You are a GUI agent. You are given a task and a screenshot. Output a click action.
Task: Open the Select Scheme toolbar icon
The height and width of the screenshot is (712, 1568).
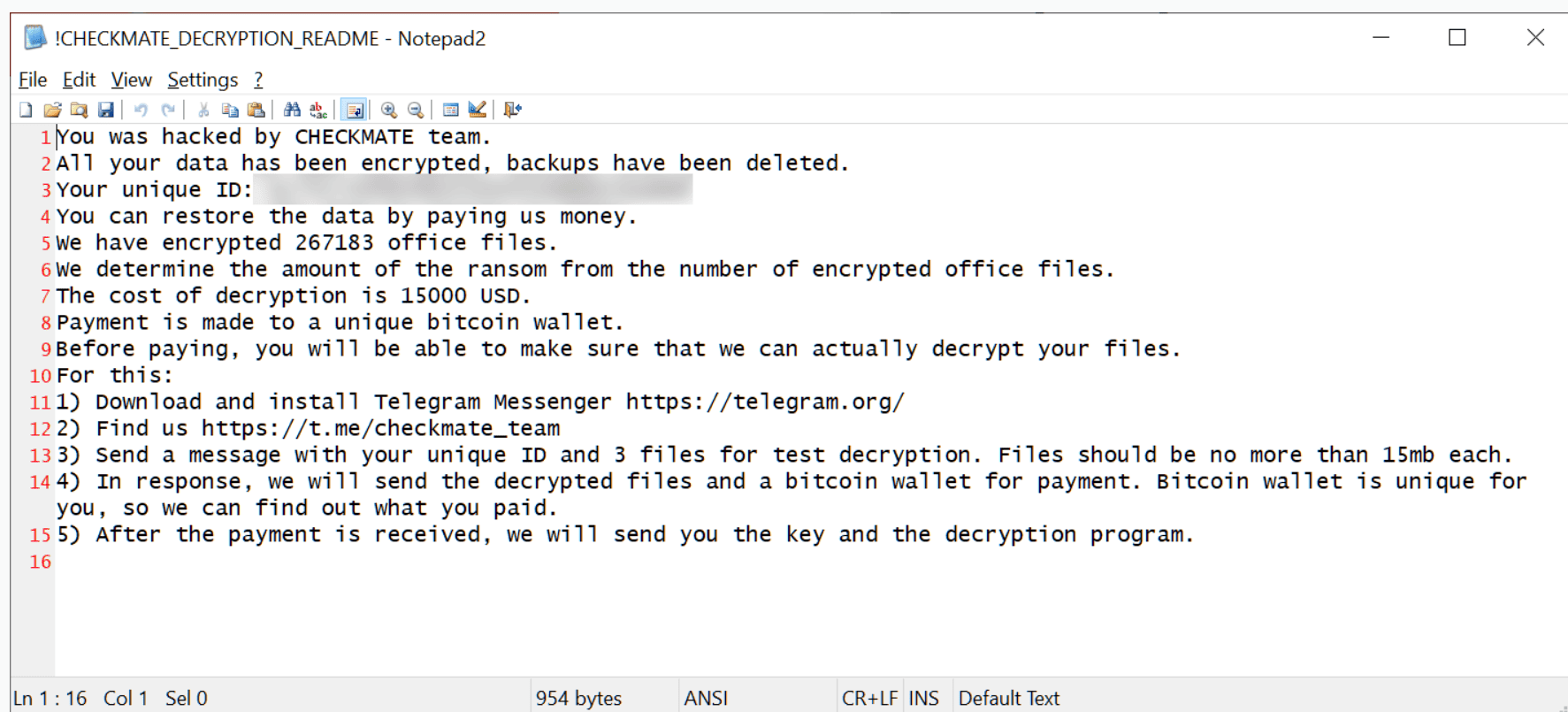pos(450,110)
